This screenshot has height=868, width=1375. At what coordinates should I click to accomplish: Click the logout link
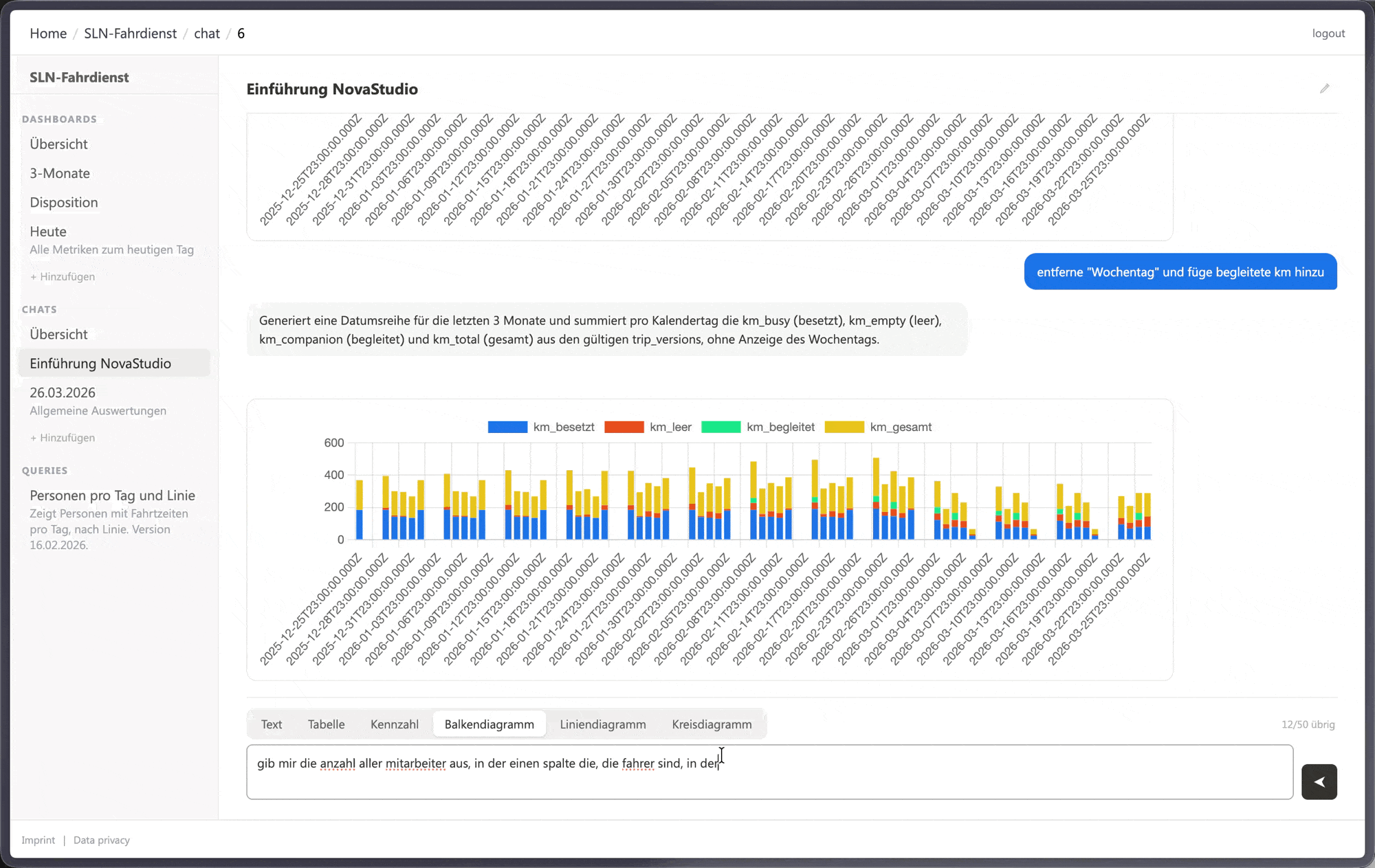tap(1328, 33)
